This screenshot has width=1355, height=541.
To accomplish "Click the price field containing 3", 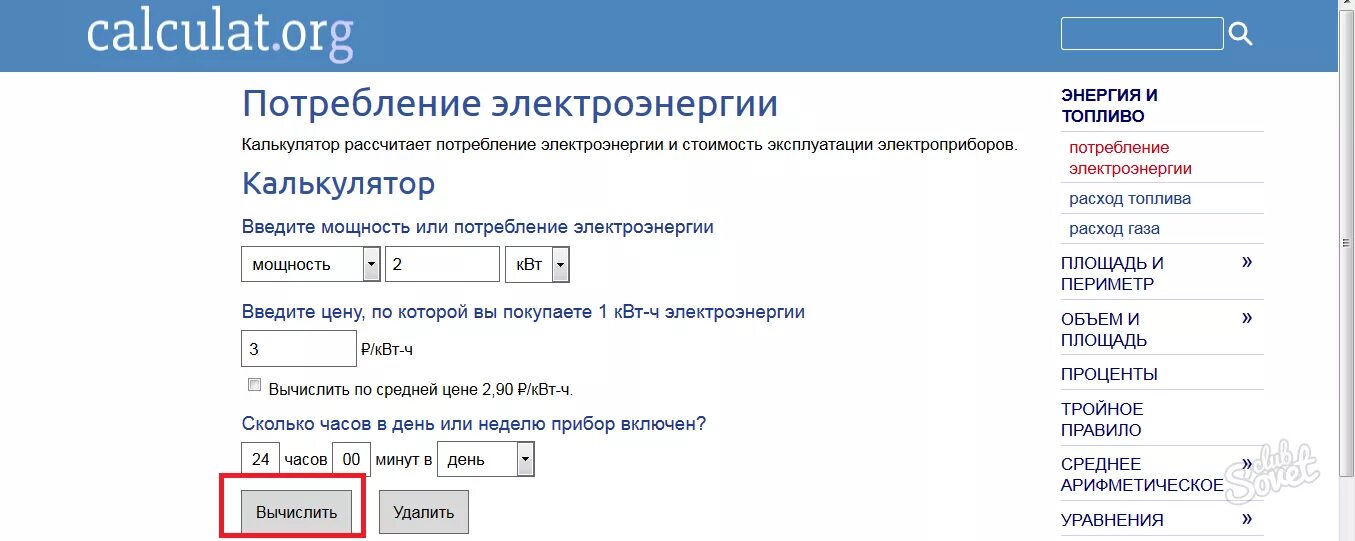I will click(299, 349).
